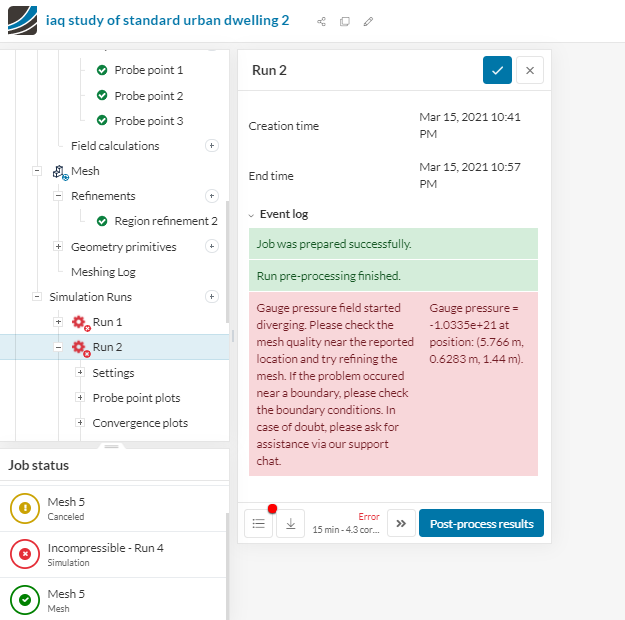Screen dimensions: 625x620
Task: Close the Run 2 panel
Action: (530, 70)
